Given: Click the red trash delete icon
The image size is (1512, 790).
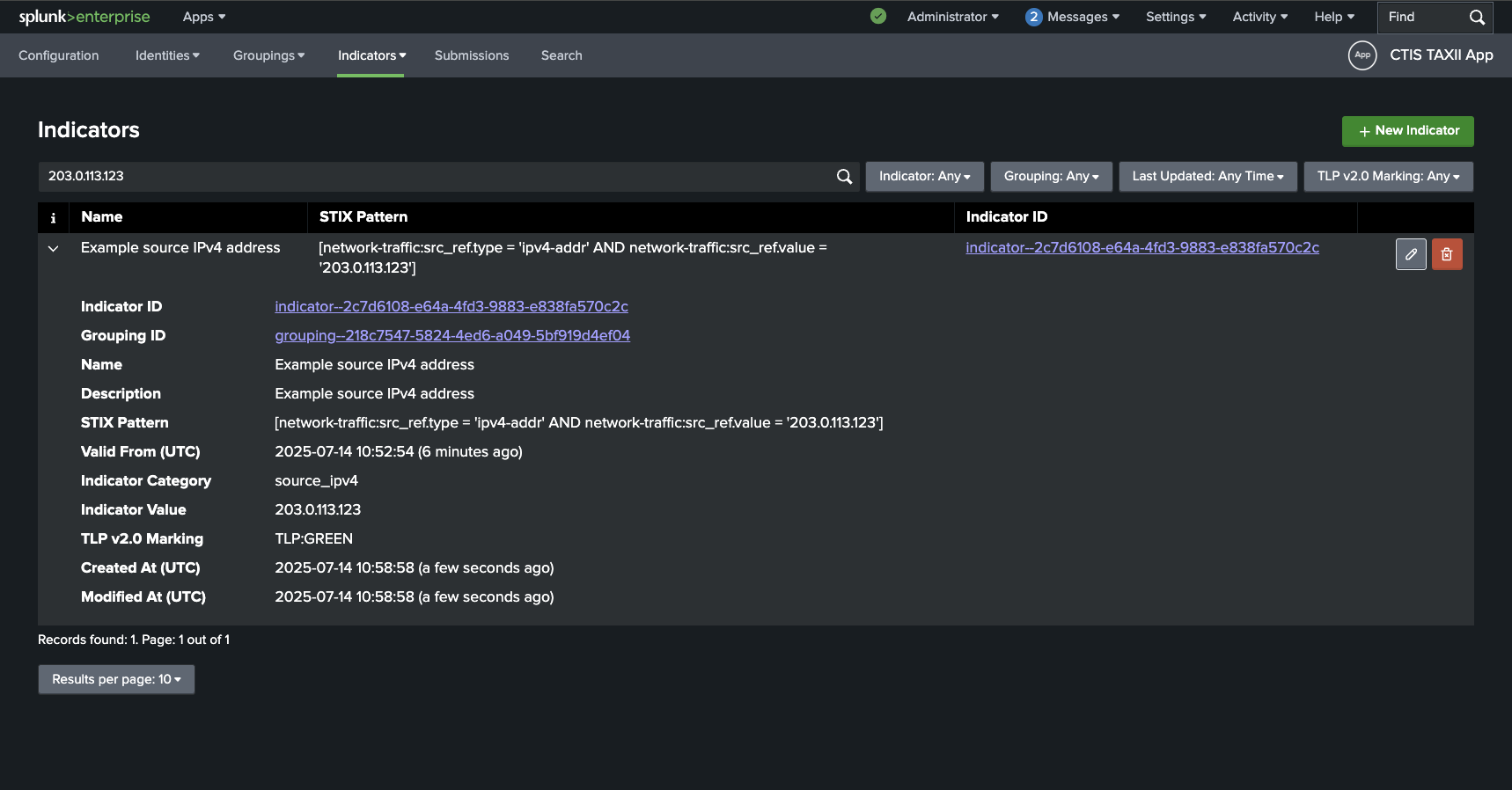Looking at the screenshot, I should (1446, 254).
